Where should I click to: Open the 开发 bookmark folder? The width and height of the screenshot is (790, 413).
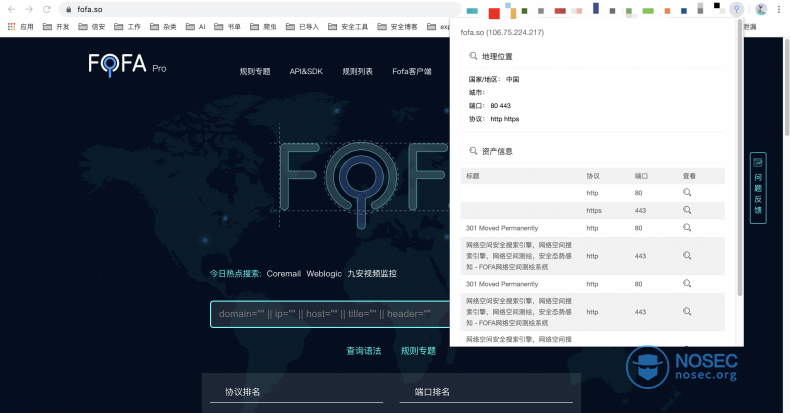point(56,27)
